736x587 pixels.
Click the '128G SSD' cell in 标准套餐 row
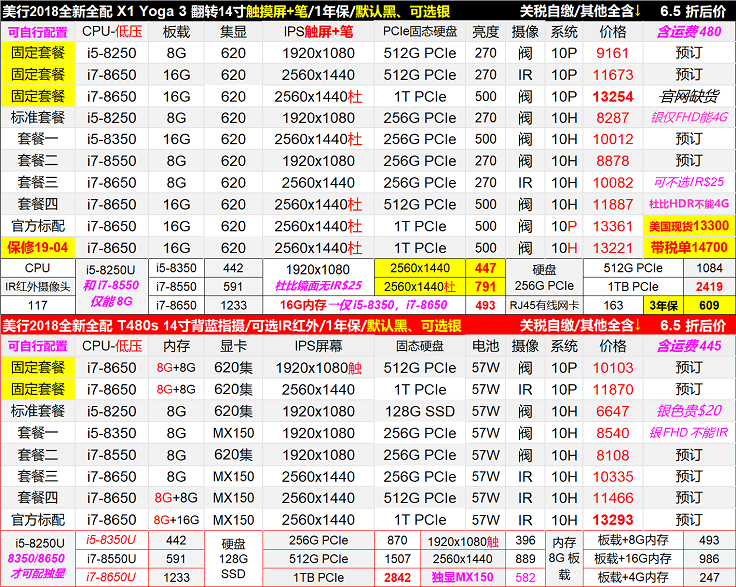click(420, 411)
